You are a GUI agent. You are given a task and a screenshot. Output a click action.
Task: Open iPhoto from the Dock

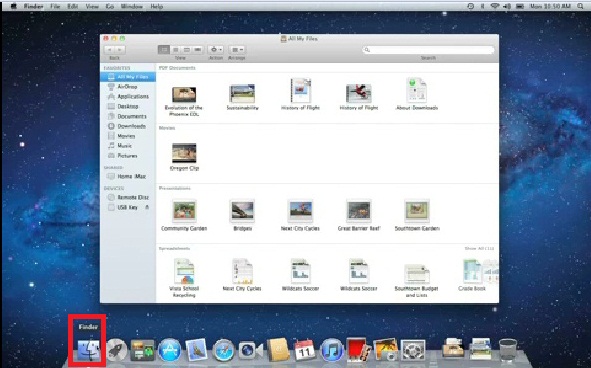[385, 350]
